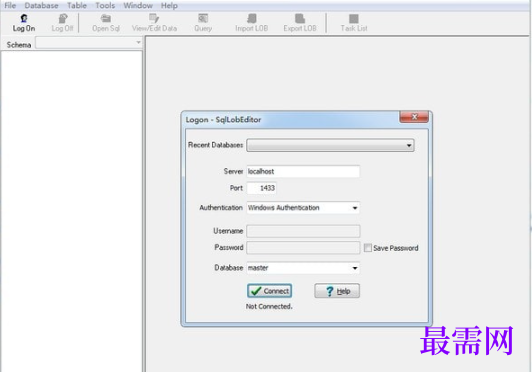Viewport: 532px width, 372px height.
Task: Launch the Query tool
Action: pyautogui.click(x=203, y=23)
